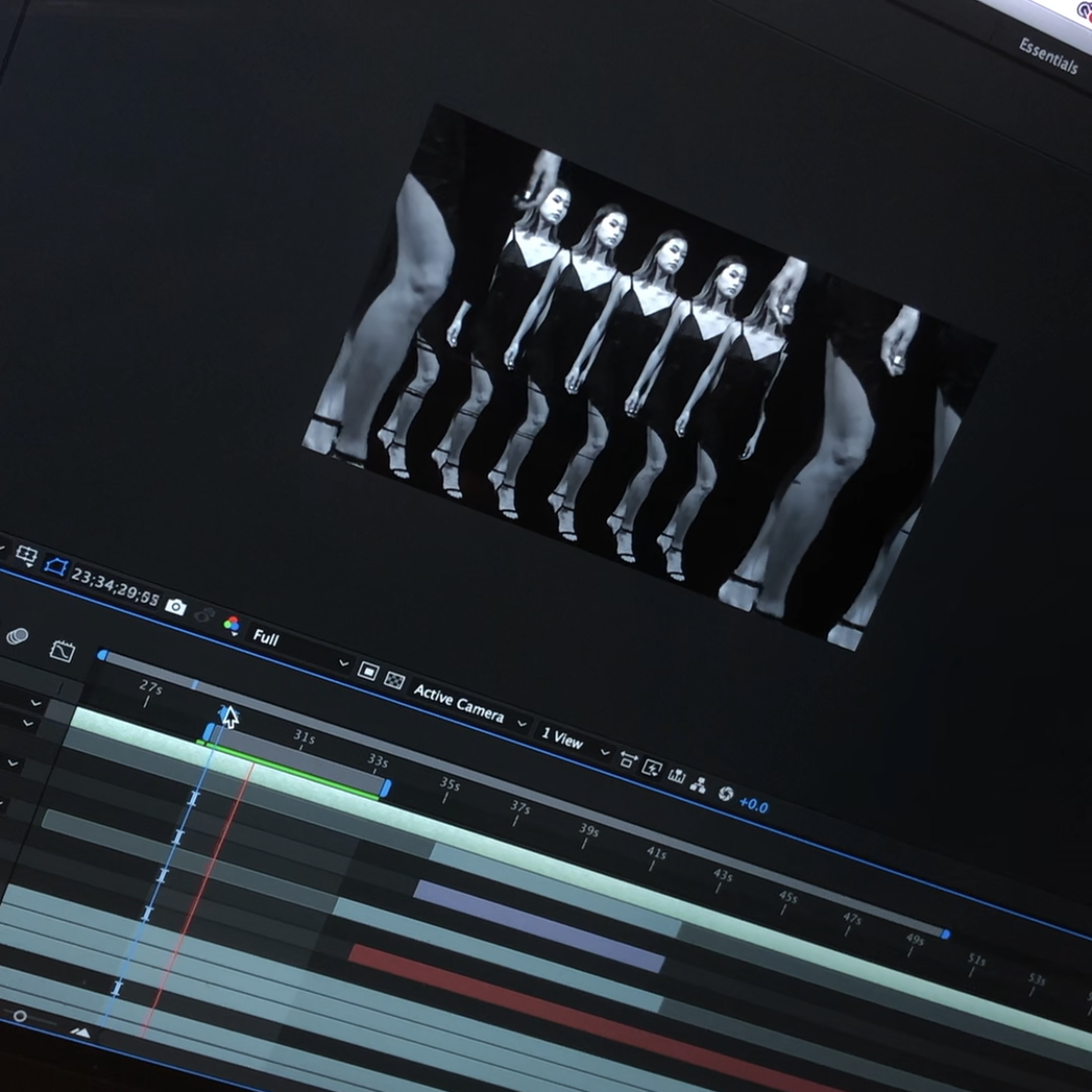Click the time navigator end handle
The height and width of the screenshot is (1092, 1092).
pyautogui.click(x=945, y=934)
